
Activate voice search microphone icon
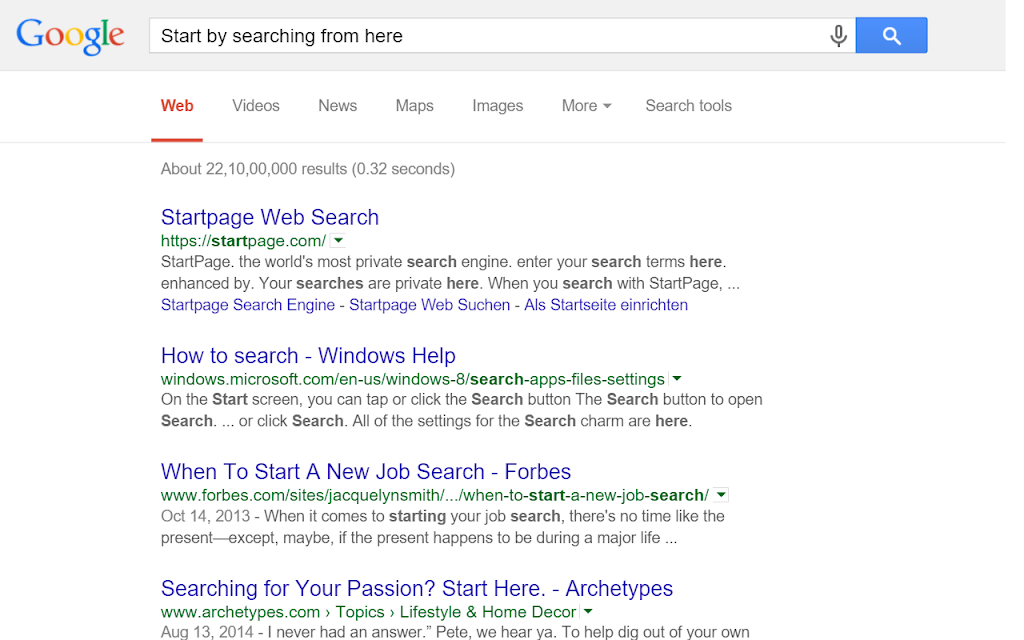[839, 35]
